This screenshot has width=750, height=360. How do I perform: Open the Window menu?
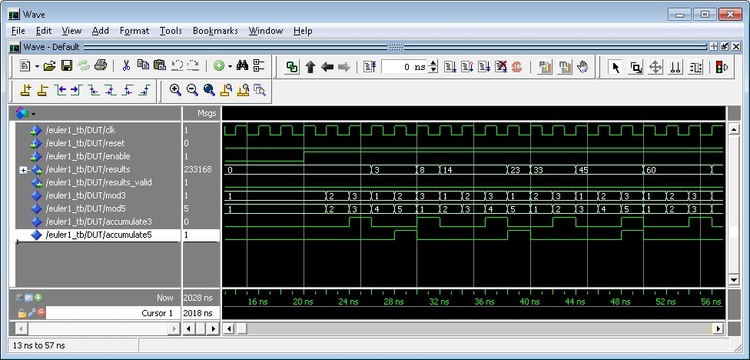tap(265, 31)
